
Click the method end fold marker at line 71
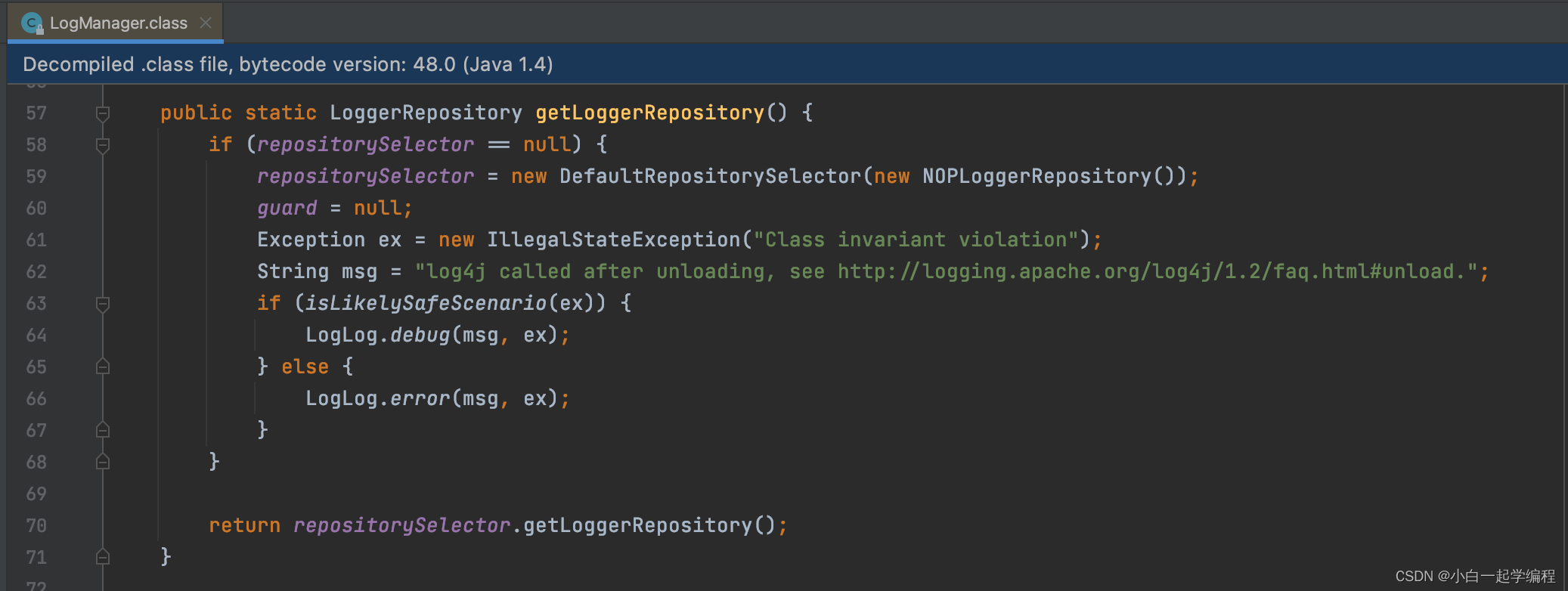103,557
